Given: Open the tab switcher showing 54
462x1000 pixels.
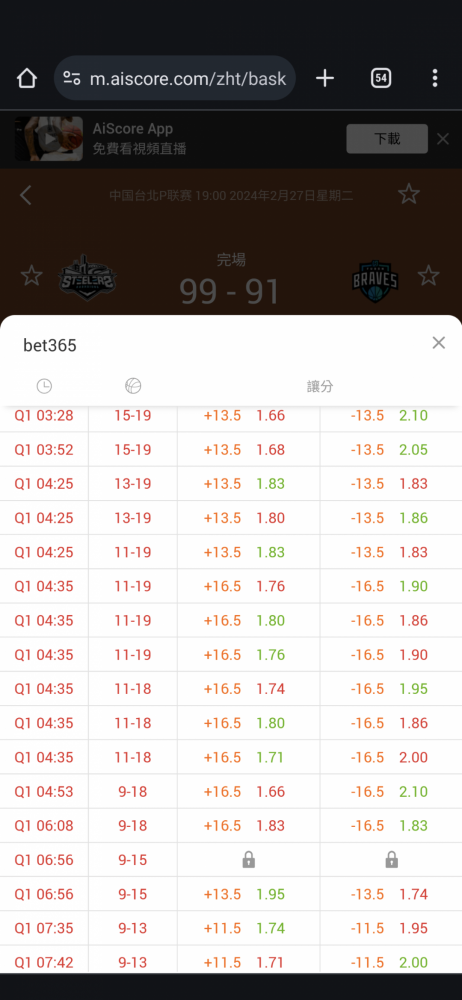Looking at the screenshot, I should (381, 78).
